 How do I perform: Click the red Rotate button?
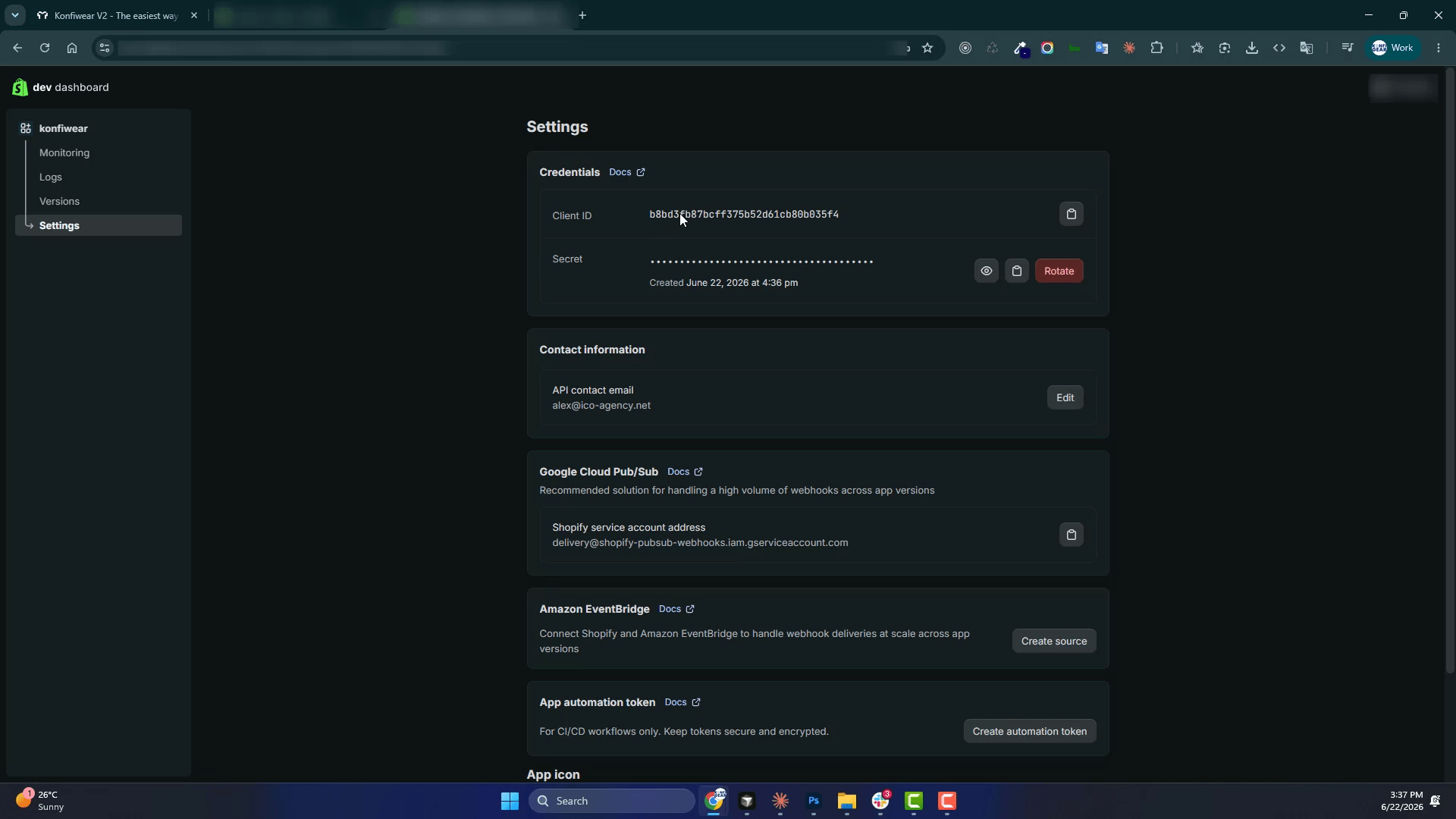(x=1059, y=271)
